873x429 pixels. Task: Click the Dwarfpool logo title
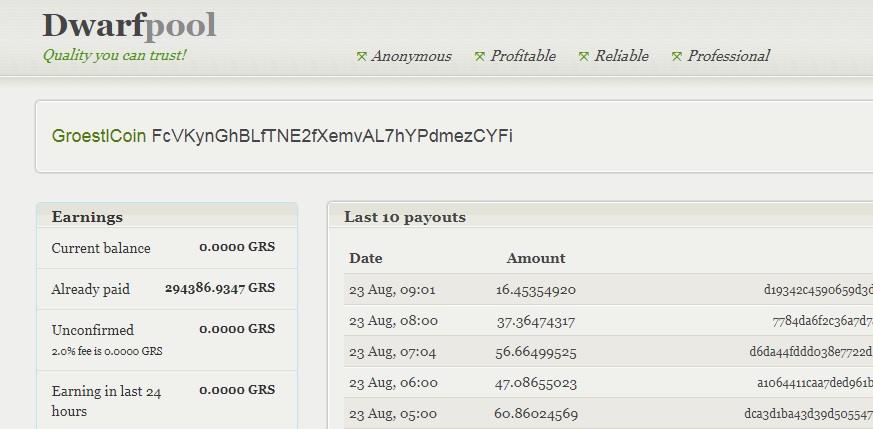pyautogui.click(x=129, y=26)
